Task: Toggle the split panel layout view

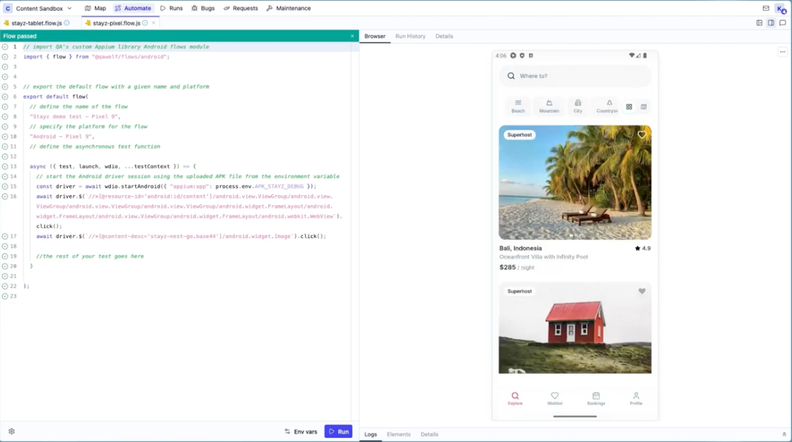Action: 771,22
